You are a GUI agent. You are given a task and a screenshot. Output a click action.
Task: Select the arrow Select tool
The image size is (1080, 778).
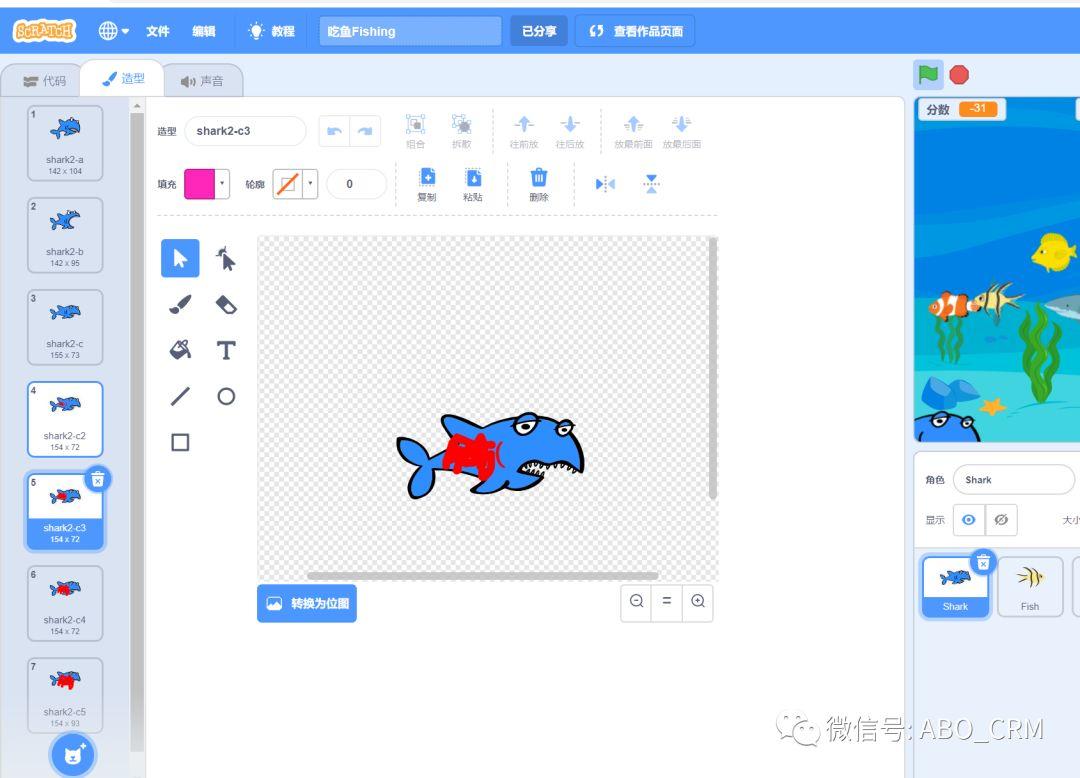pos(180,258)
